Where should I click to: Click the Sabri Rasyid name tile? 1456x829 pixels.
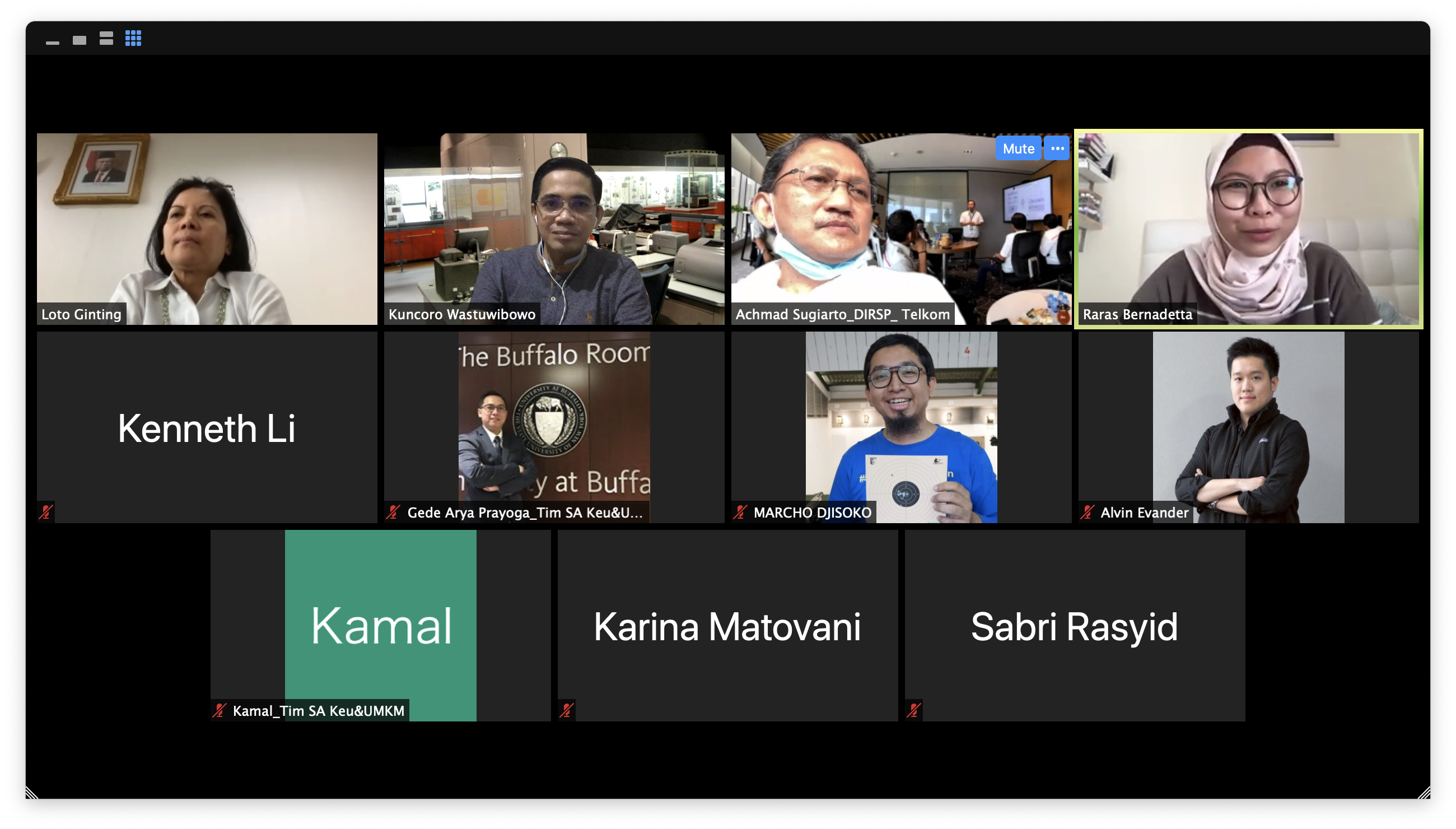[x=1075, y=625]
